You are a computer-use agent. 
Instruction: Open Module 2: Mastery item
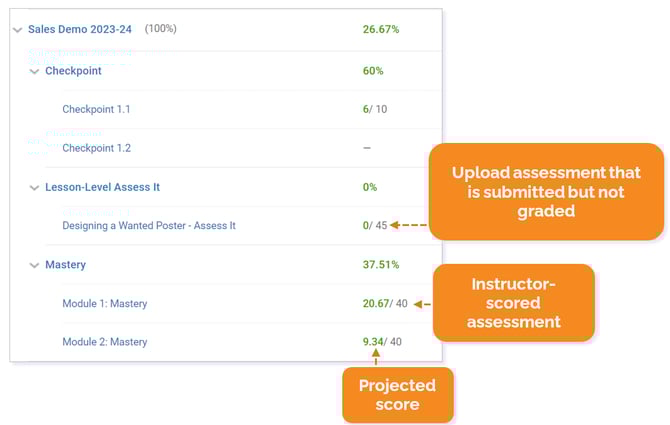104,342
